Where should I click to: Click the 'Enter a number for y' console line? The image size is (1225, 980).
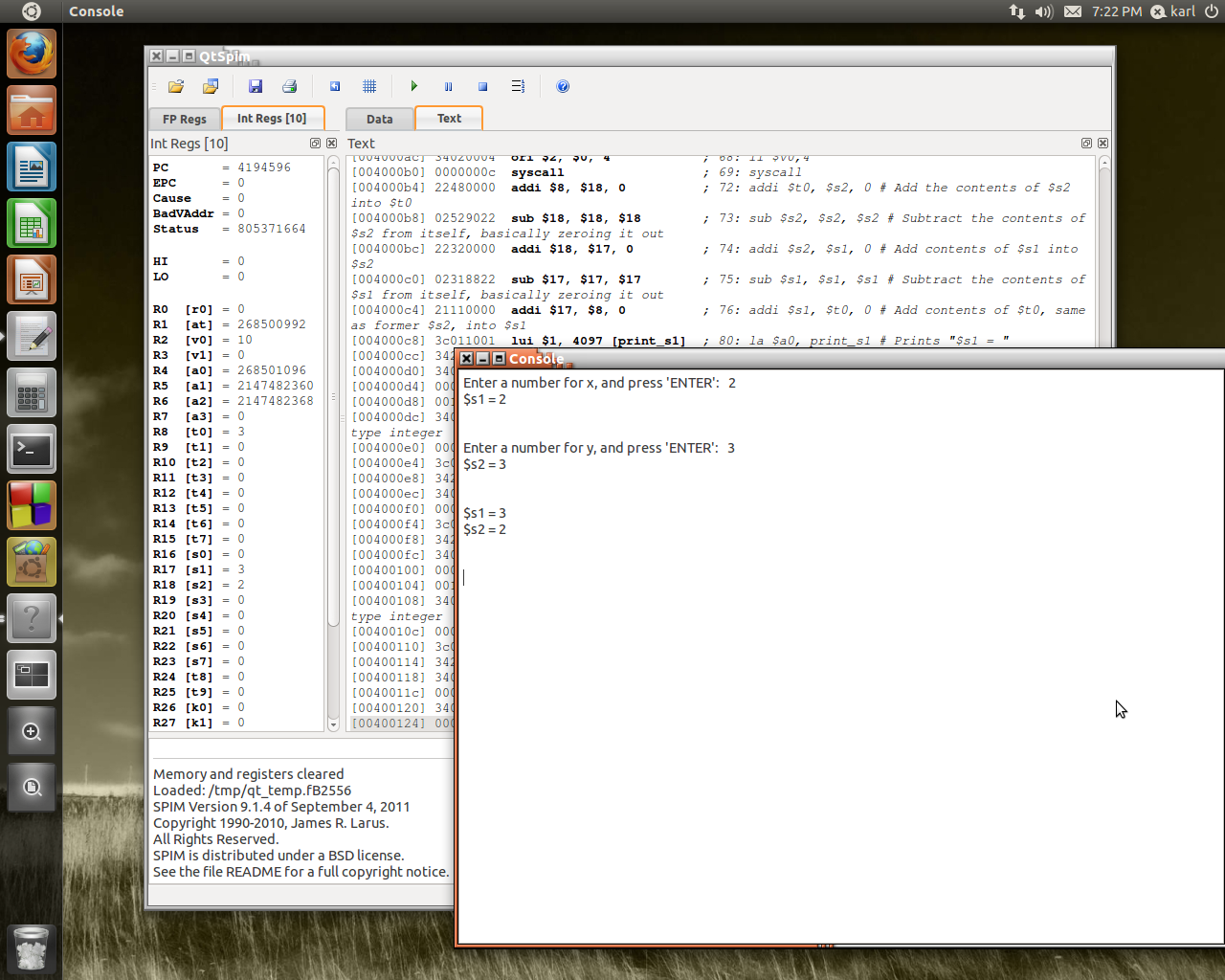pyautogui.click(x=599, y=448)
